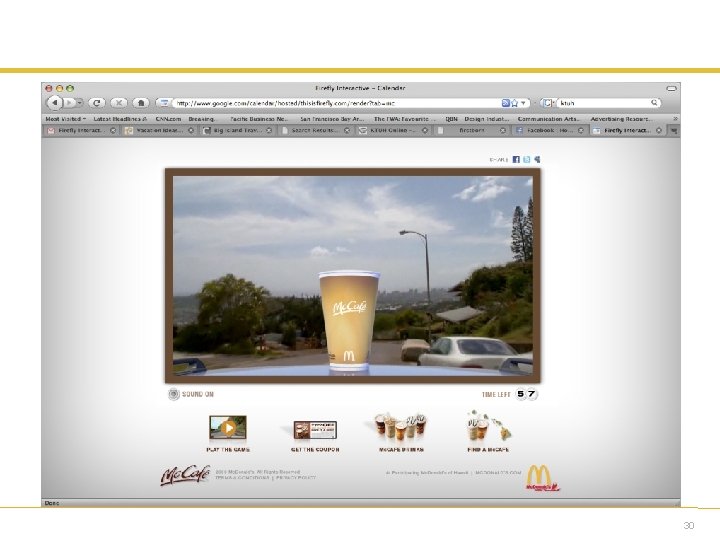Share the page on Facebook
The image size is (720, 540).
(x=516, y=159)
